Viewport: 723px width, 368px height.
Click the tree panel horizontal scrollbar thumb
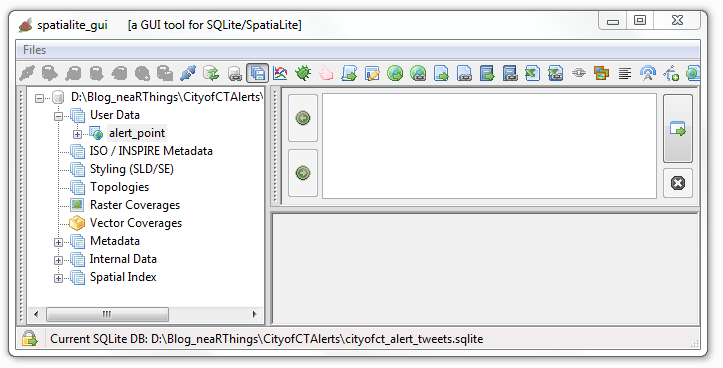click(107, 315)
